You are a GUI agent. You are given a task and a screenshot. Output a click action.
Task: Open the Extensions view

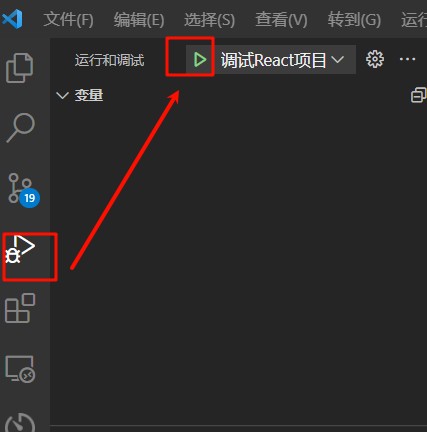(x=20, y=308)
